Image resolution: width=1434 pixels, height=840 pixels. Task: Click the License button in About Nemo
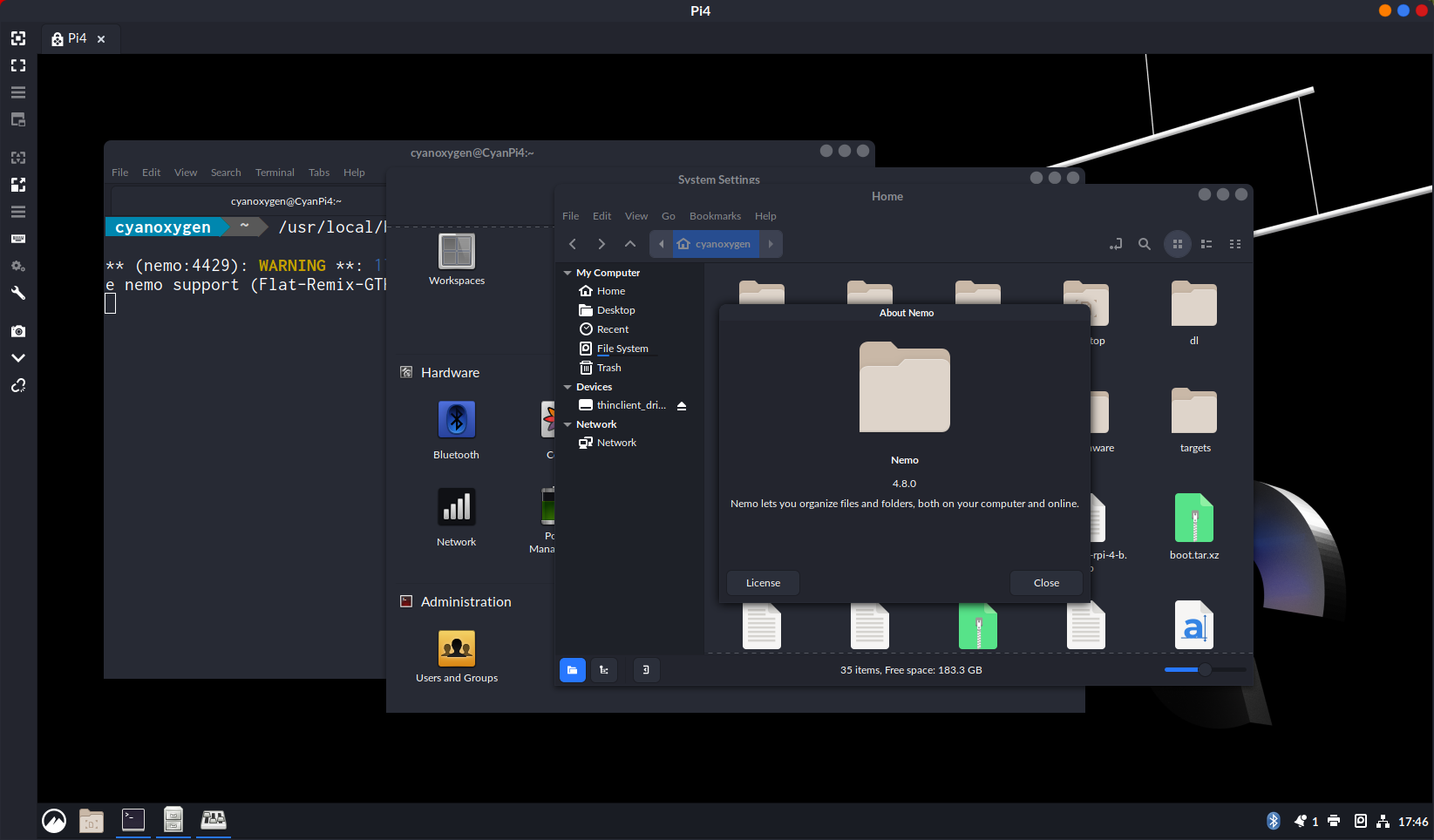(762, 582)
